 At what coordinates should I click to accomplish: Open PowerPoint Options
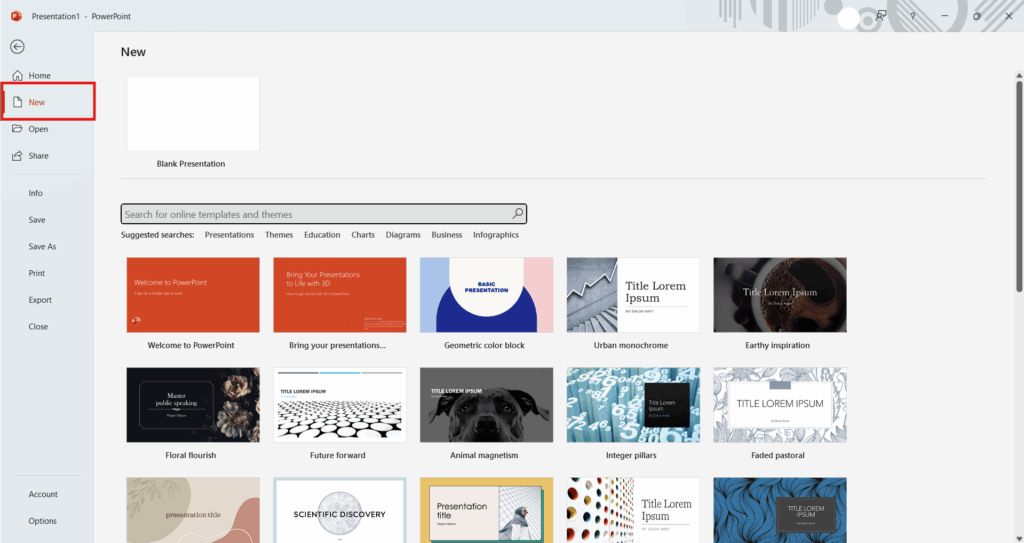[43, 521]
